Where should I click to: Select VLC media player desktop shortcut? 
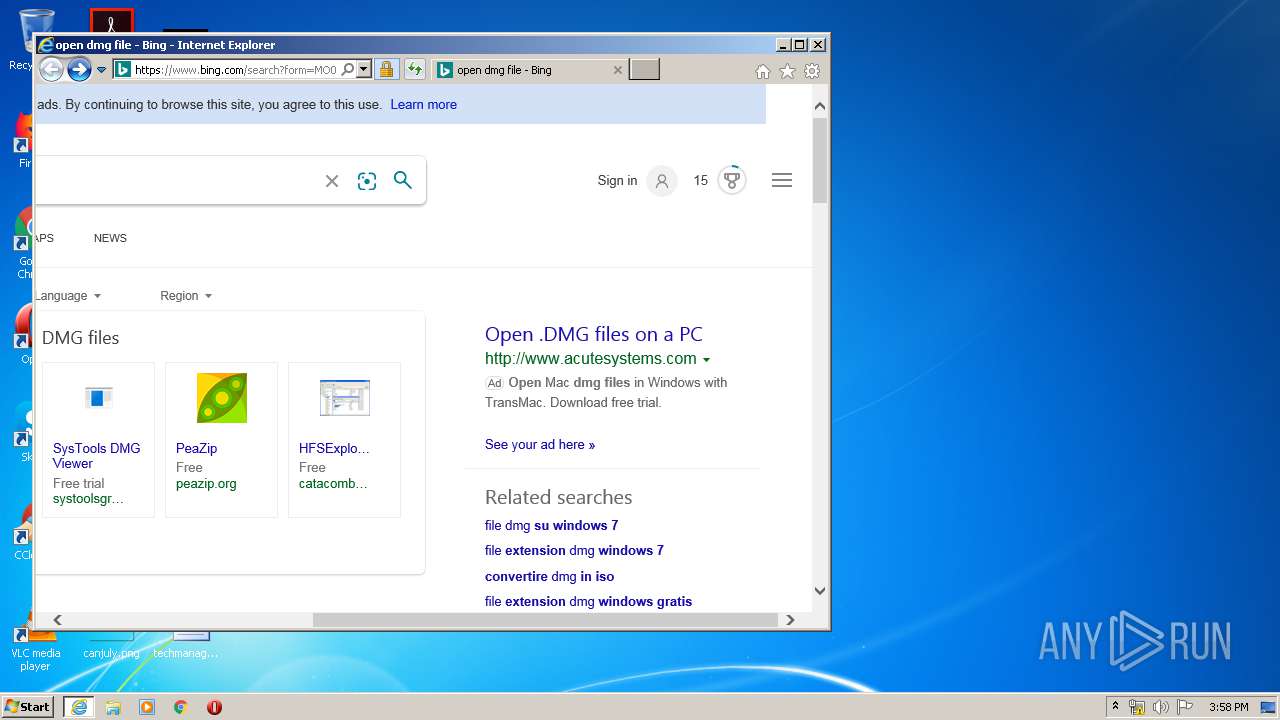coord(35,648)
